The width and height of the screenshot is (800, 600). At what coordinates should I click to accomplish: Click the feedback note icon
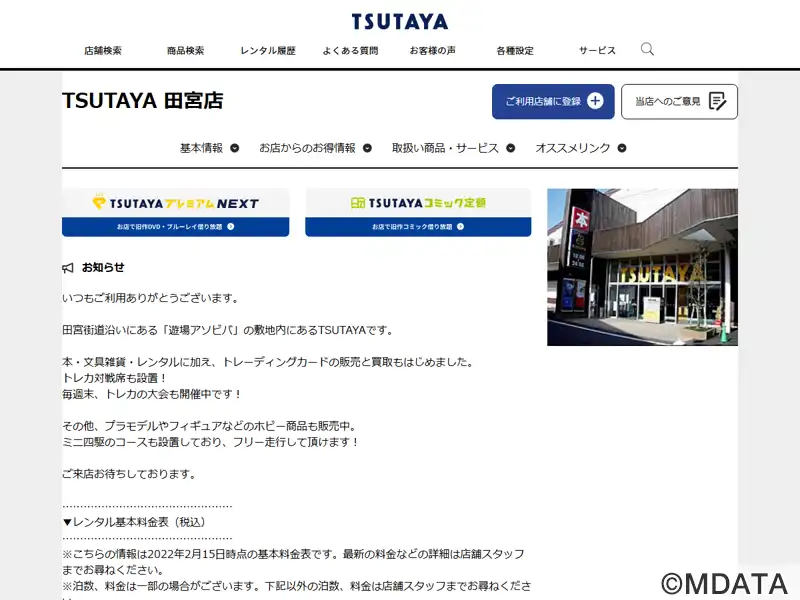click(717, 101)
